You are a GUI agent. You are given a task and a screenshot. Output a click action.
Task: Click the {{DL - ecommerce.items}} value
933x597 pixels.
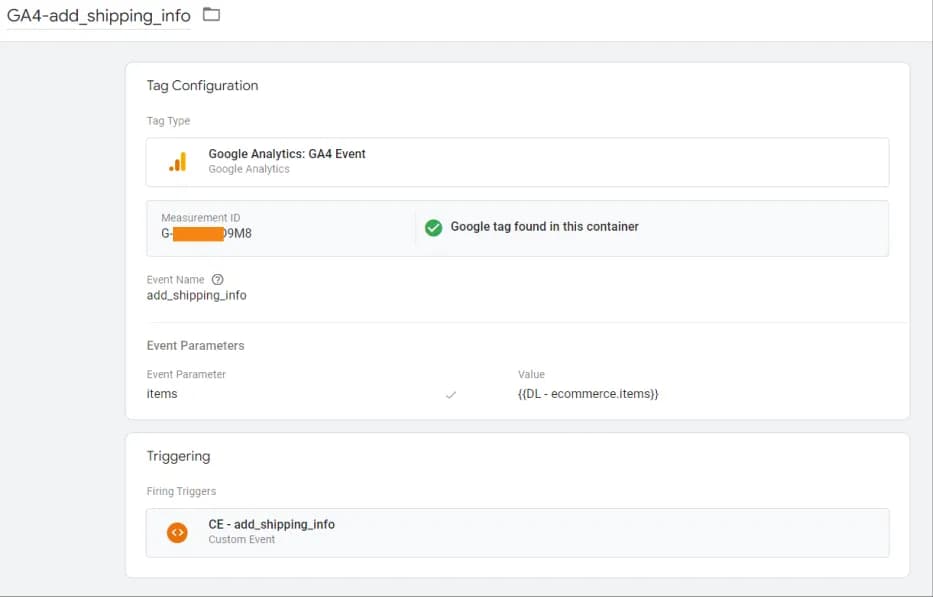(x=588, y=394)
